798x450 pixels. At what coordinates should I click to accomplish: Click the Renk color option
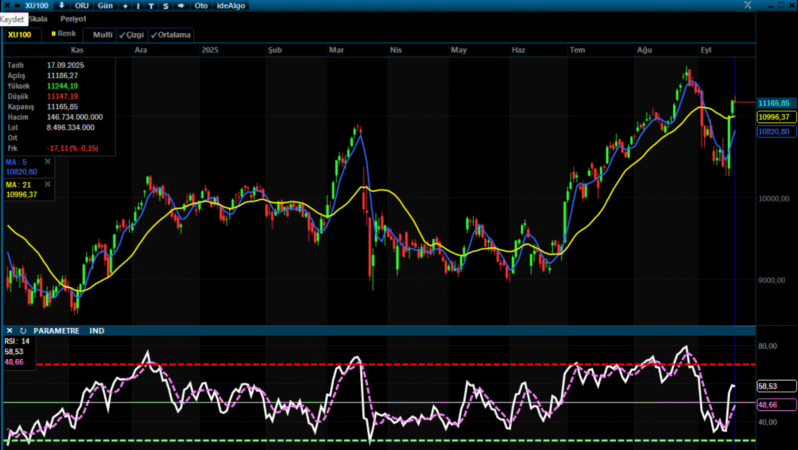coord(67,34)
